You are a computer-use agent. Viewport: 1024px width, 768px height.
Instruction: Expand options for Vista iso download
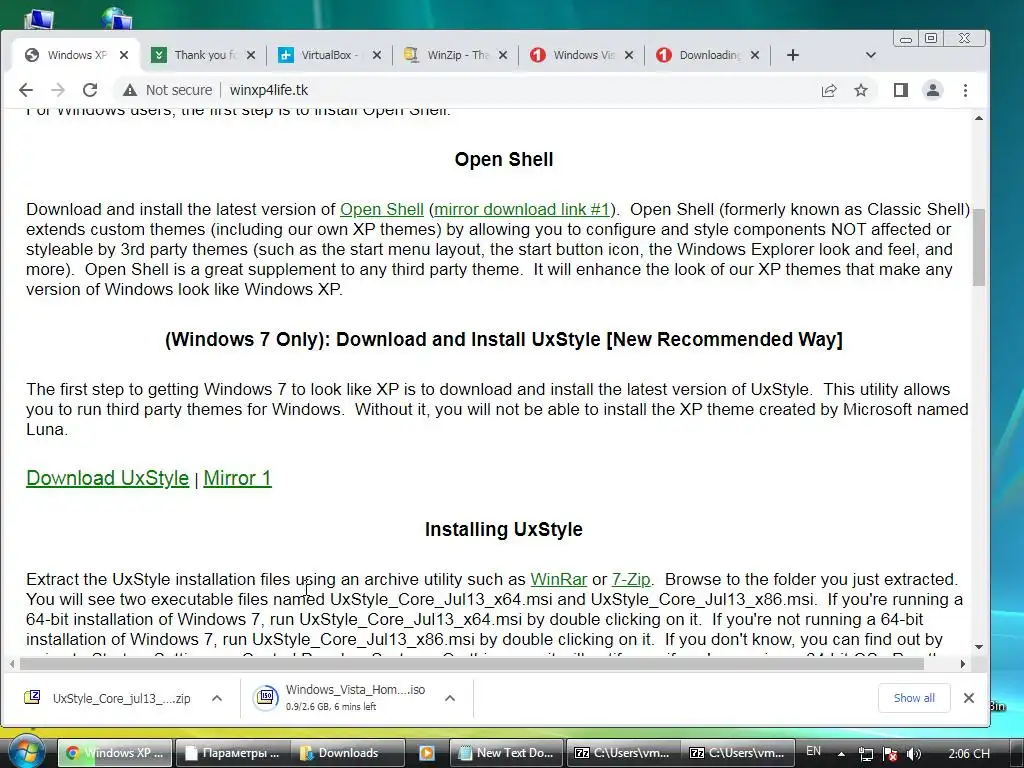tap(450, 698)
